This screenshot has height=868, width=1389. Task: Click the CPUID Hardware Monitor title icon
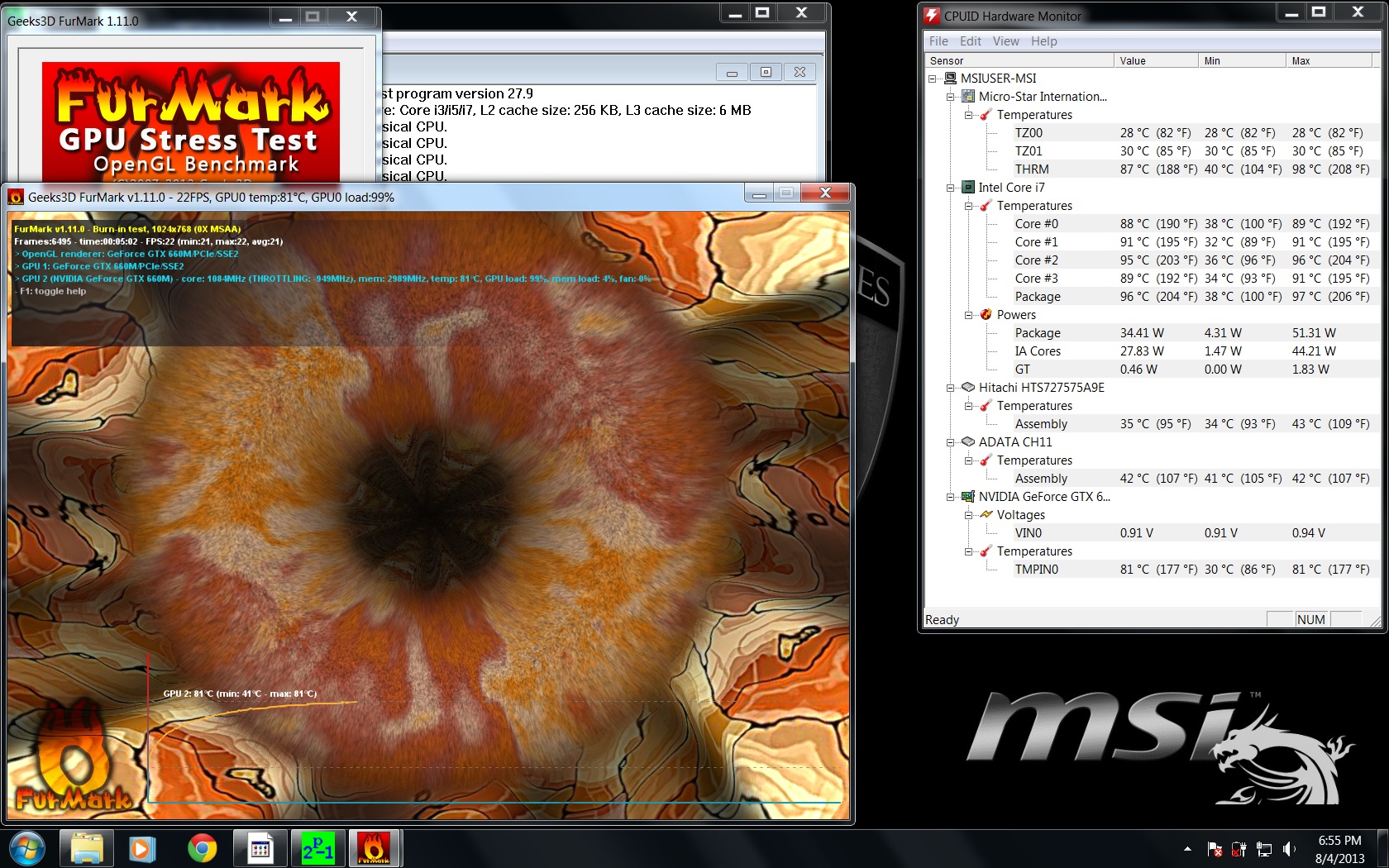click(932, 16)
